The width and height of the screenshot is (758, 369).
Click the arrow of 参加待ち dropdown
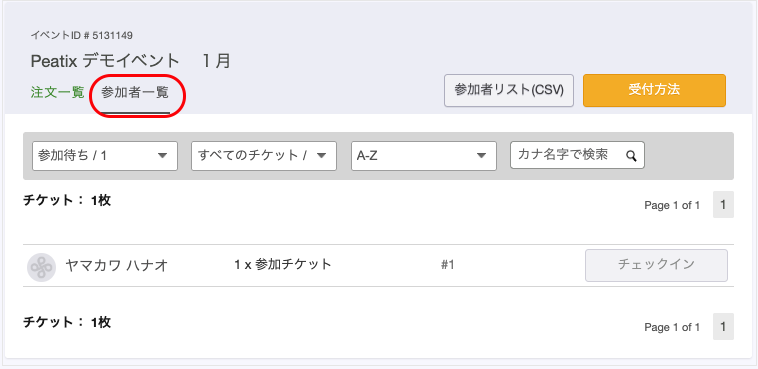click(x=162, y=156)
